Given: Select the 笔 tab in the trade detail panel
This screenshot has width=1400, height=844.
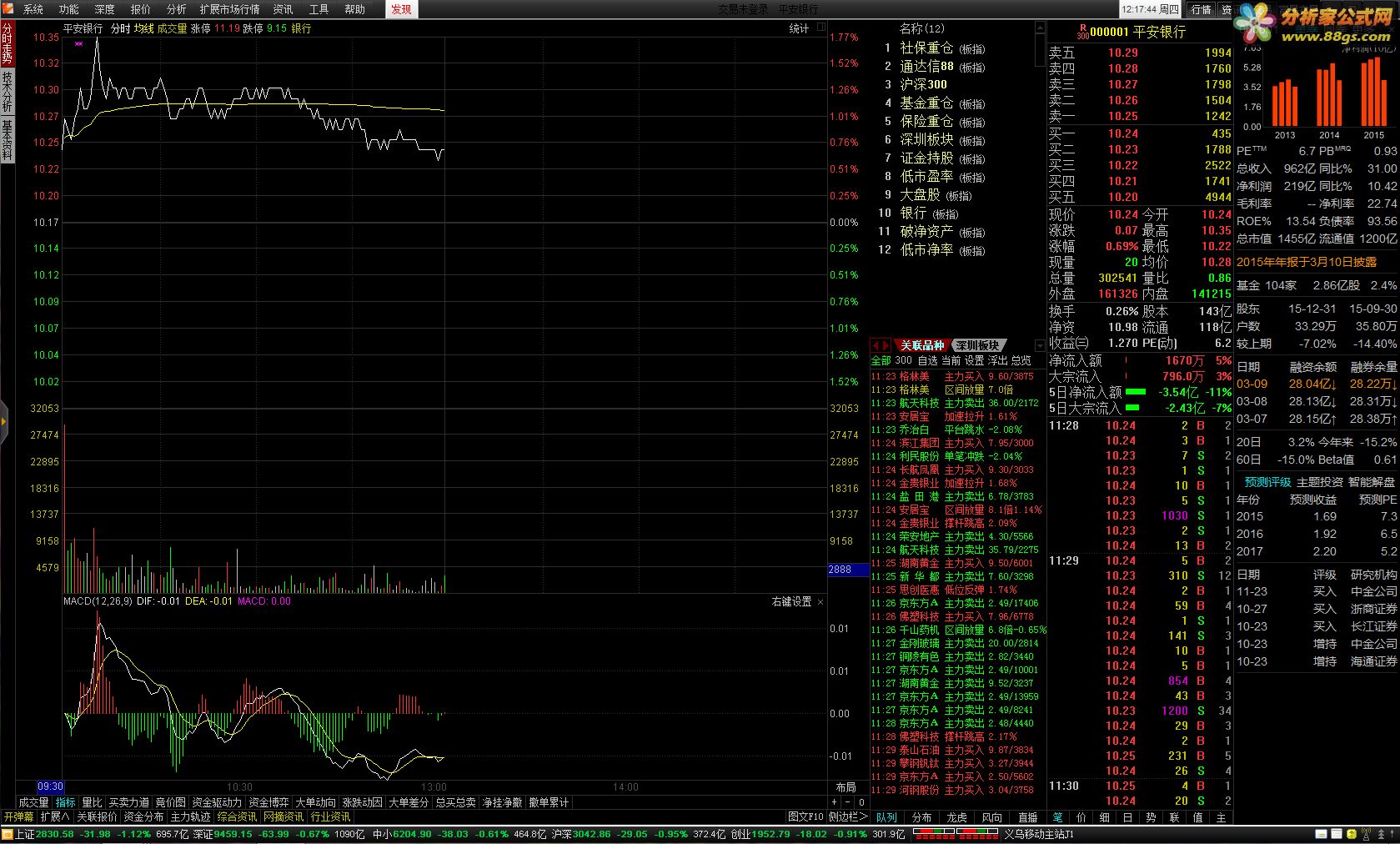Looking at the screenshot, I should point(1058,818).
